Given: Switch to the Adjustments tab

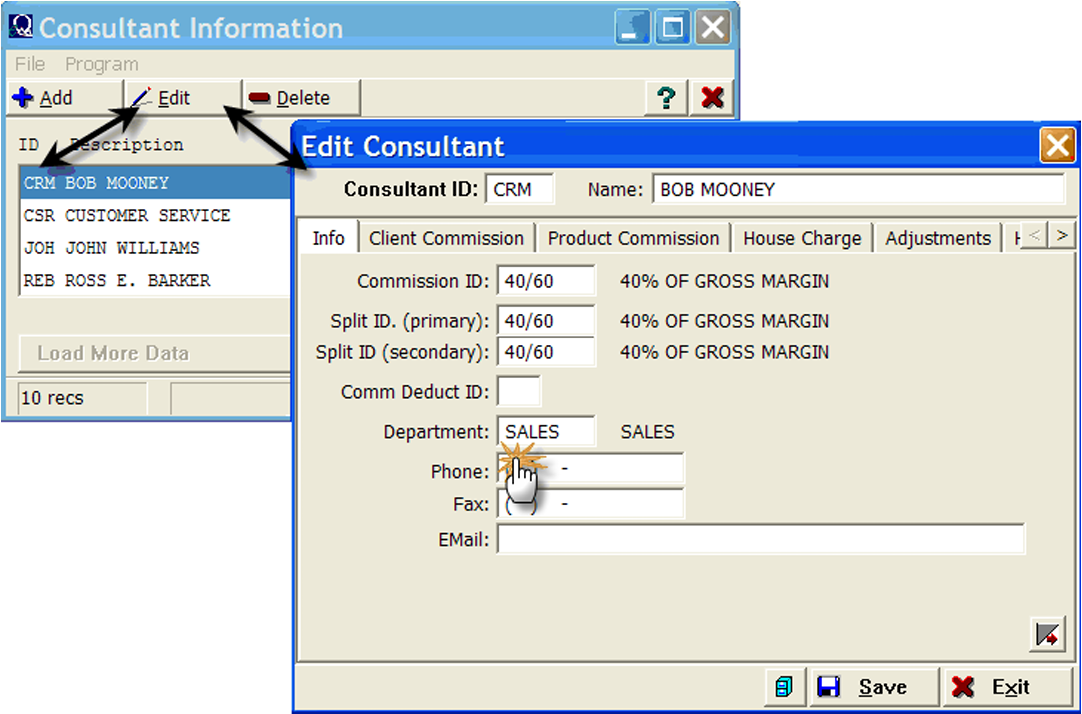Looking at the screenshot, I should click(x=938, y=239).
